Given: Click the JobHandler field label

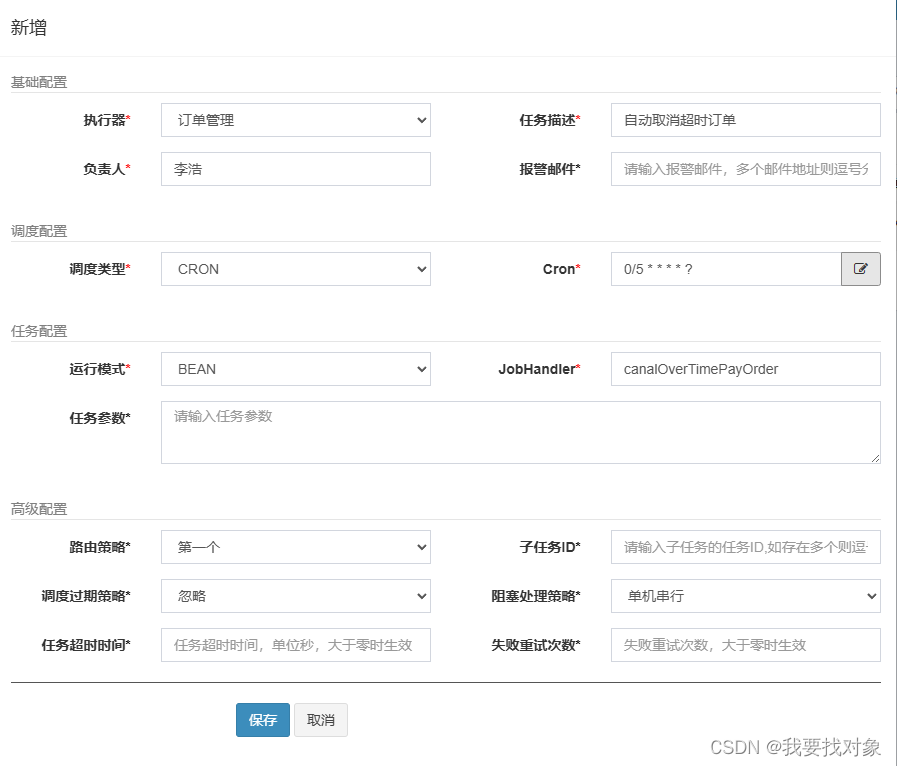Looking at the screenshot, I should click(539, 369).
